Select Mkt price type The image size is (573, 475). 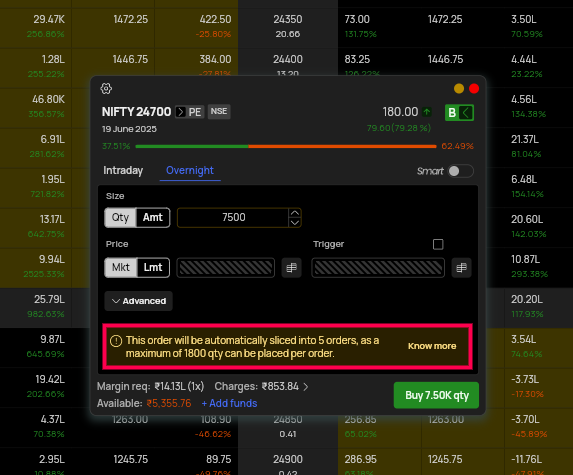pos(121,267)
